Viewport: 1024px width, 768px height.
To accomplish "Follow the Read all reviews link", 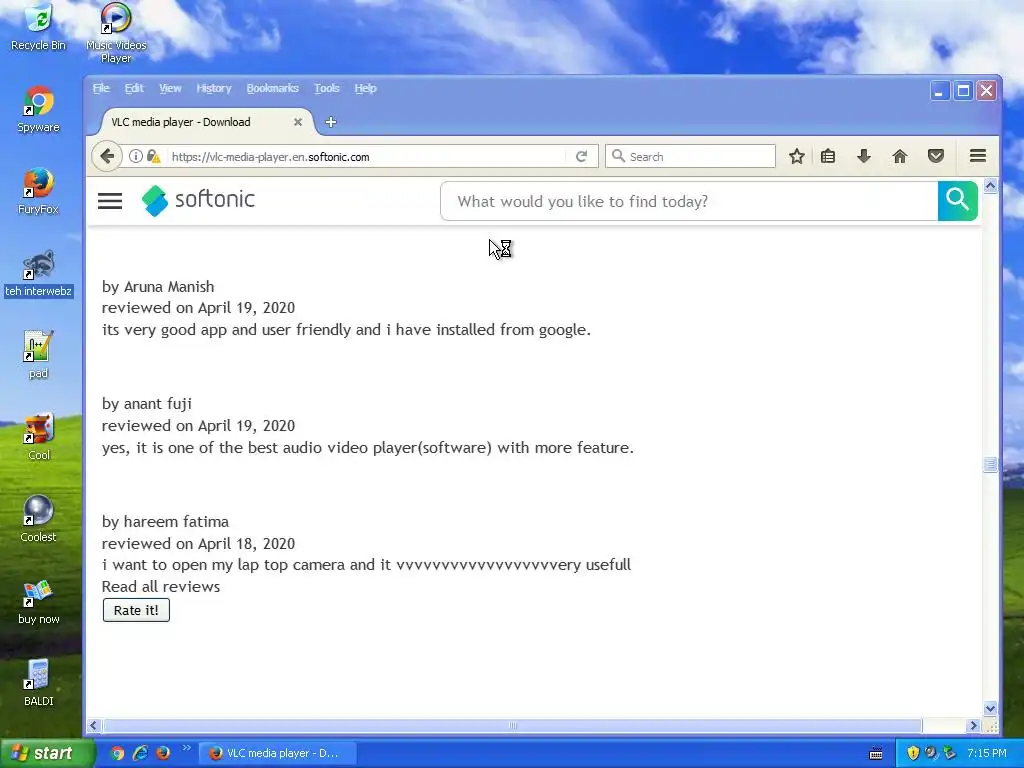I will click(x=161, y=586).
